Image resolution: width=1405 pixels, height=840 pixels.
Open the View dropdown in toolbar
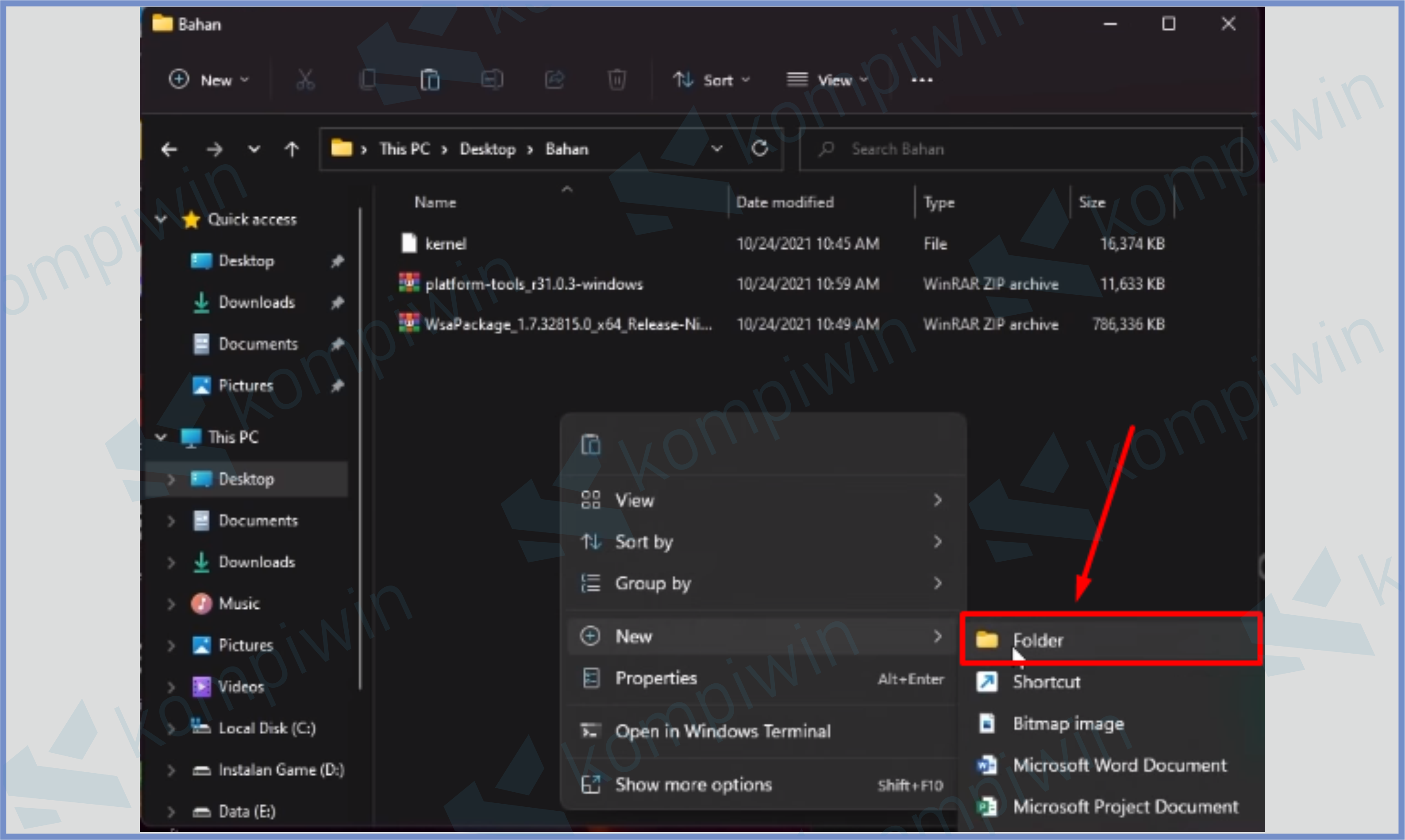pos(827,81)
